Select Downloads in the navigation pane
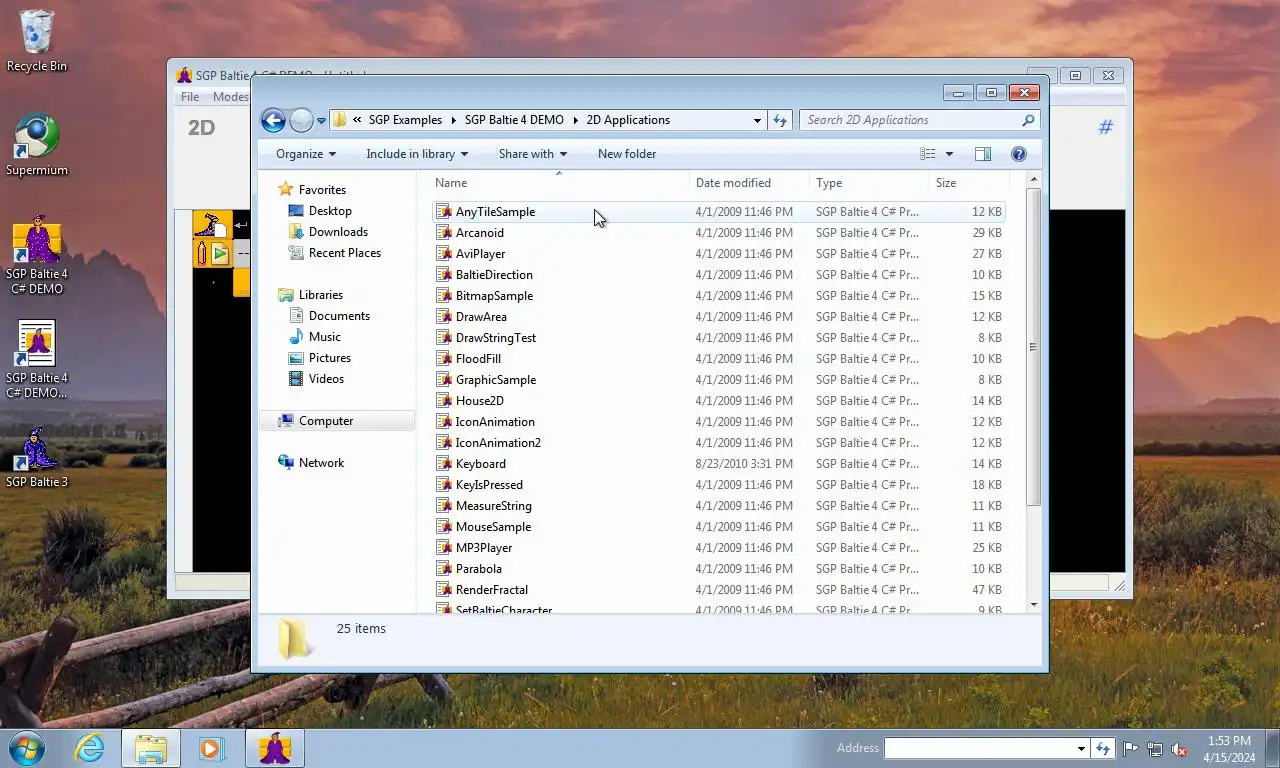This screenshot has height=768, width=1280. click(x=338, y=232)
